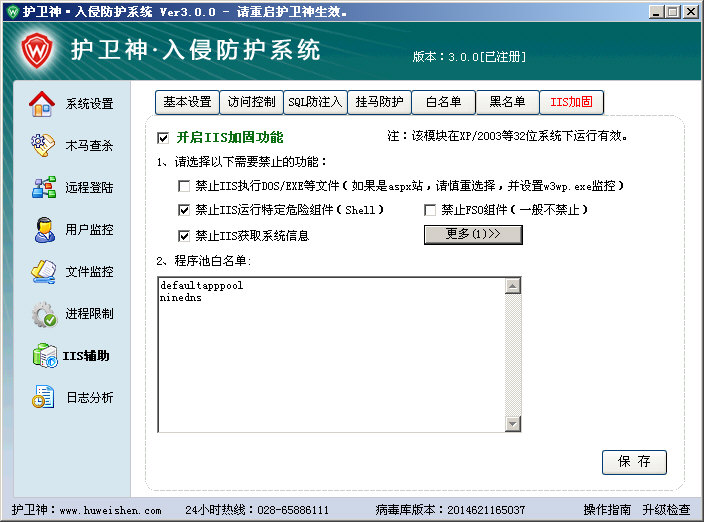This screenshot has height=522, width=704.
Task: Select the IIS辅助 sidebar label
Action: pos(86,356)
